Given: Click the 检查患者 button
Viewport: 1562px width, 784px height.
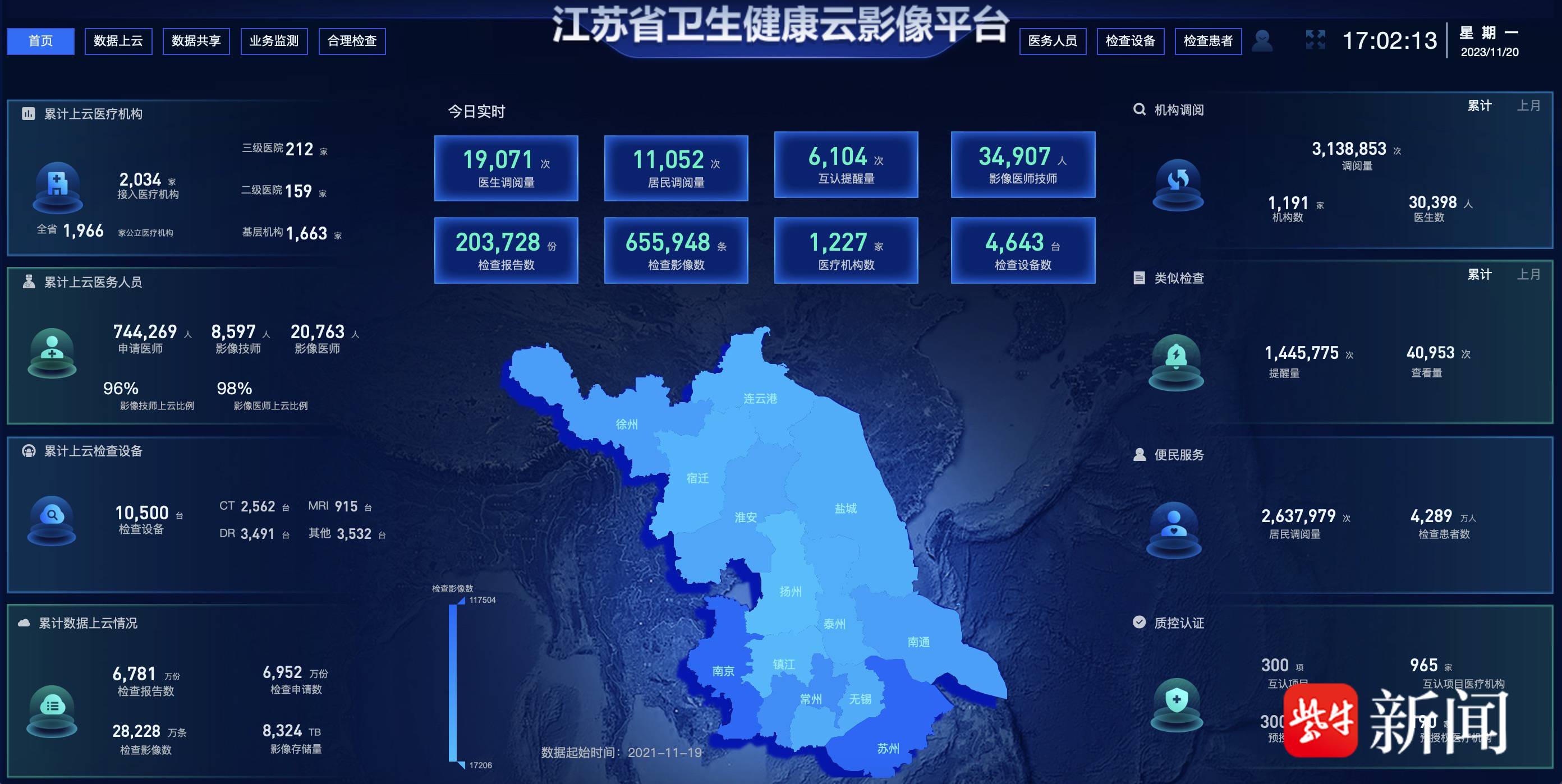Looking at the screenshot, I should pyautogui.click(x=1207, y=41).
